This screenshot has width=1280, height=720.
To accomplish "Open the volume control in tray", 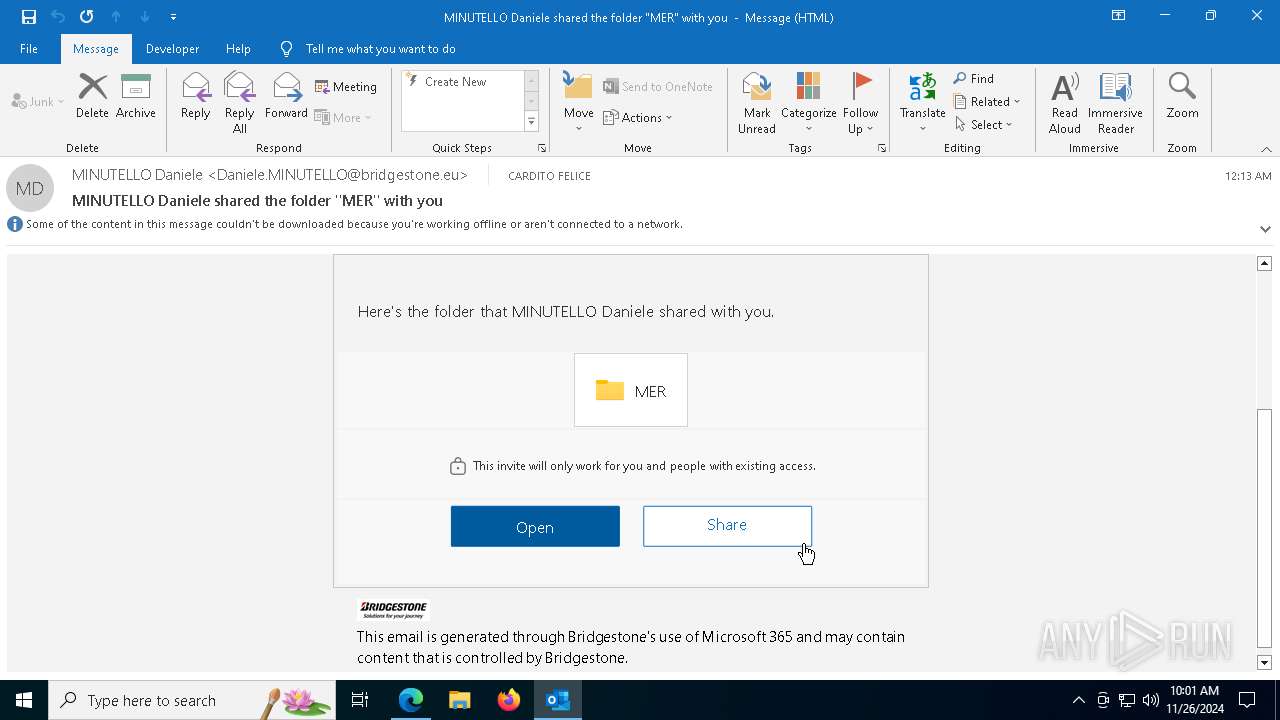I will [x=1150, y=700].
